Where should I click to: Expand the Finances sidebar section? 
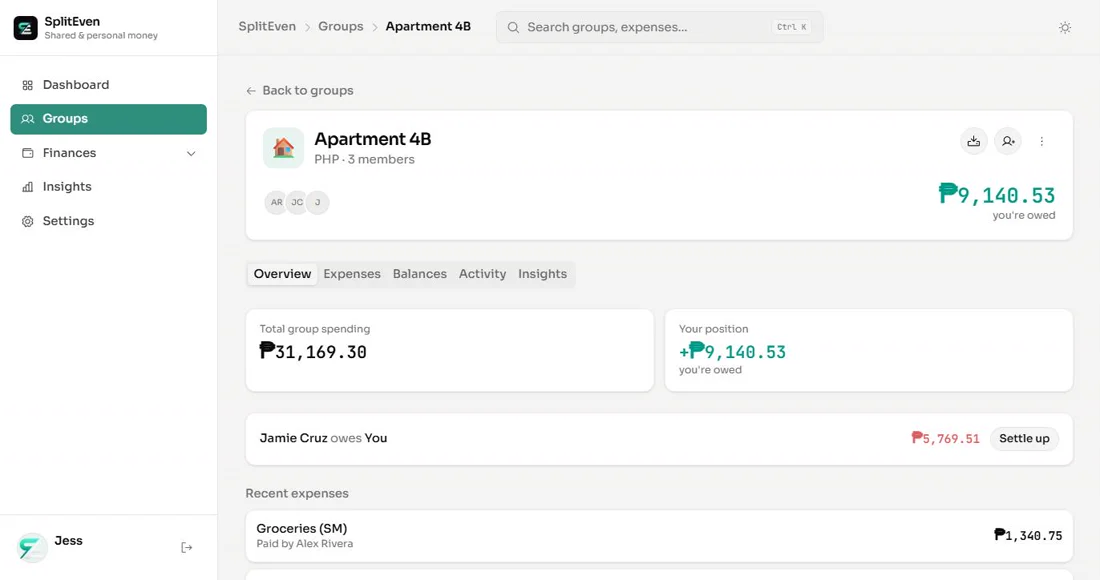tap(108, 153)
